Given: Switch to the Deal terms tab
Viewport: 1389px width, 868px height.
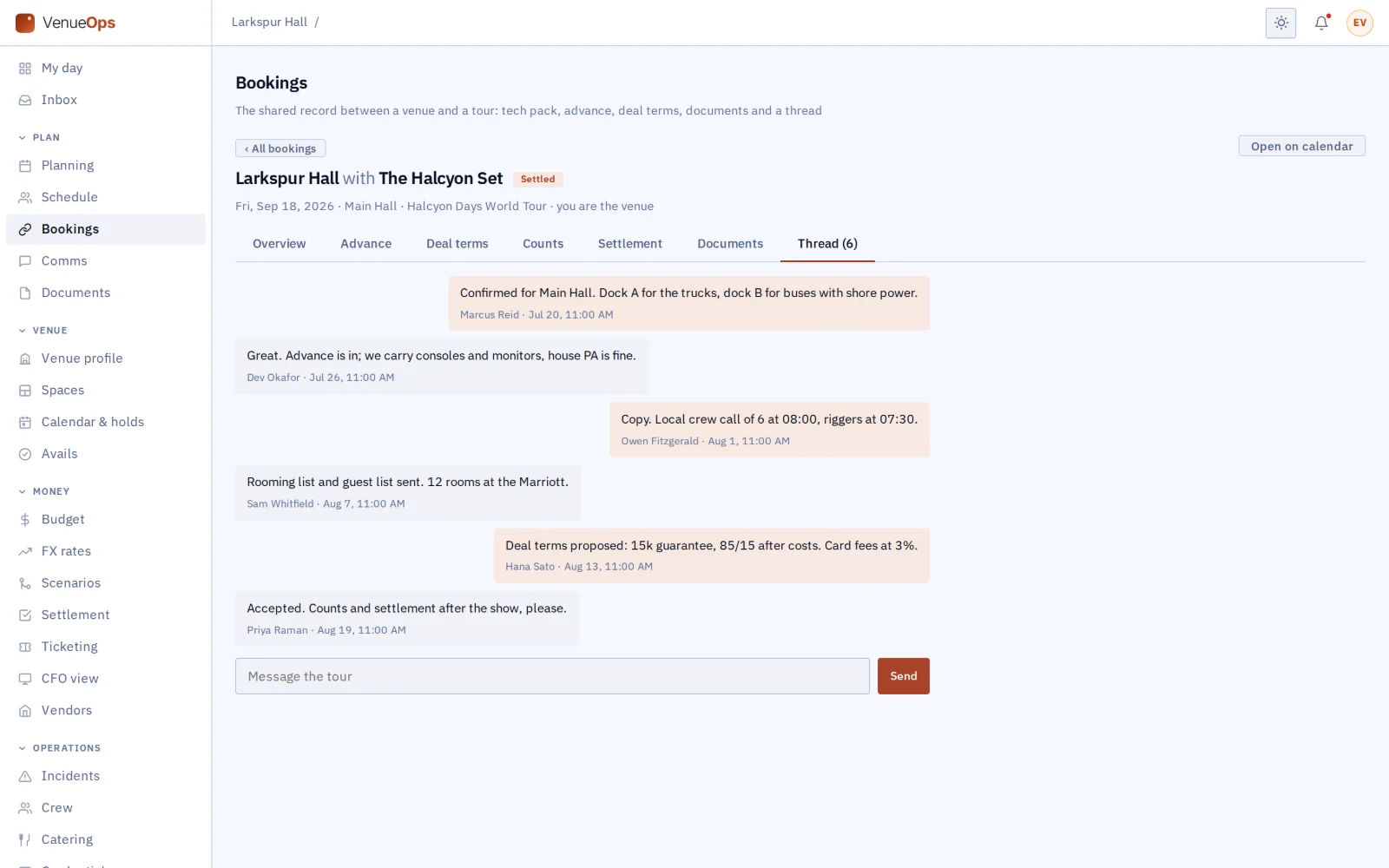Looking at the screenshot, I should (x=457, y=244).
